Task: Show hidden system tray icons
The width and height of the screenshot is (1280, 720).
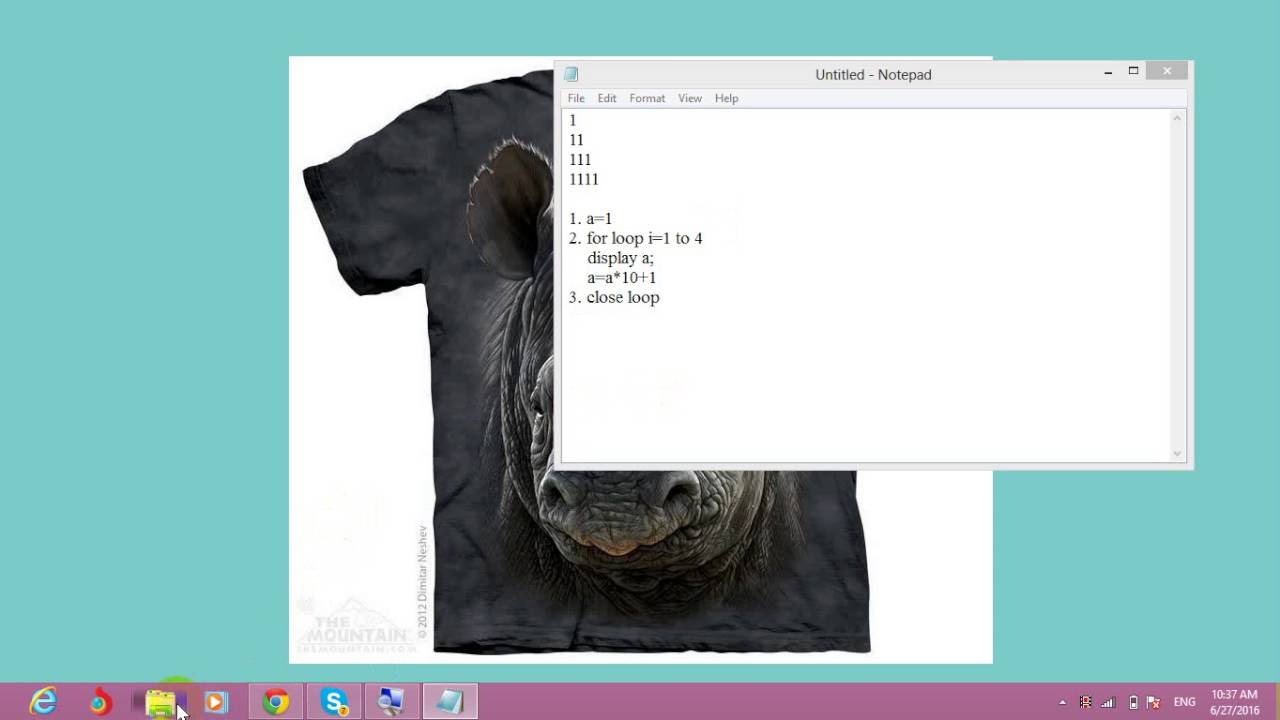Action: (x=1062, y=702)
